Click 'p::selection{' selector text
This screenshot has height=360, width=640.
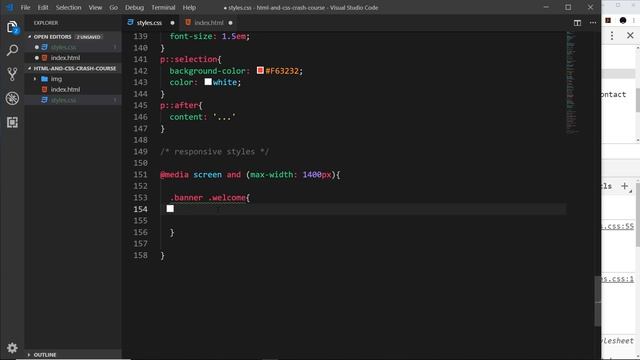(191, 60)
